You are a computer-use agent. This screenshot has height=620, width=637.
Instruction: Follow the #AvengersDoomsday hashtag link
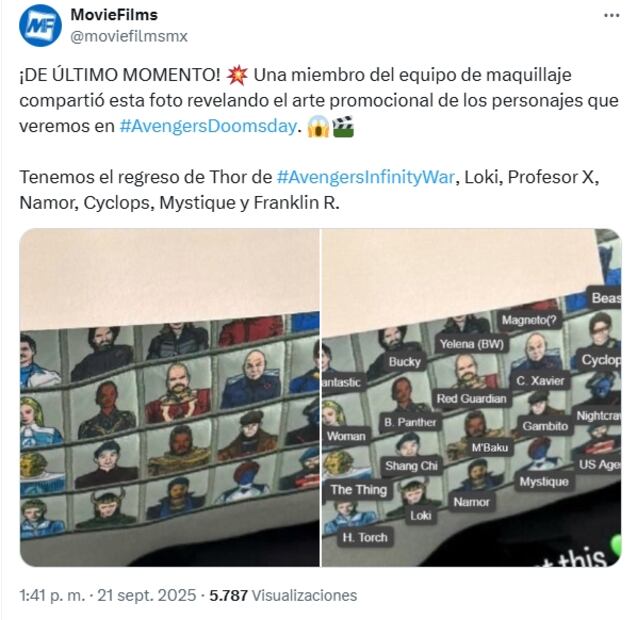tap(208, 126)
